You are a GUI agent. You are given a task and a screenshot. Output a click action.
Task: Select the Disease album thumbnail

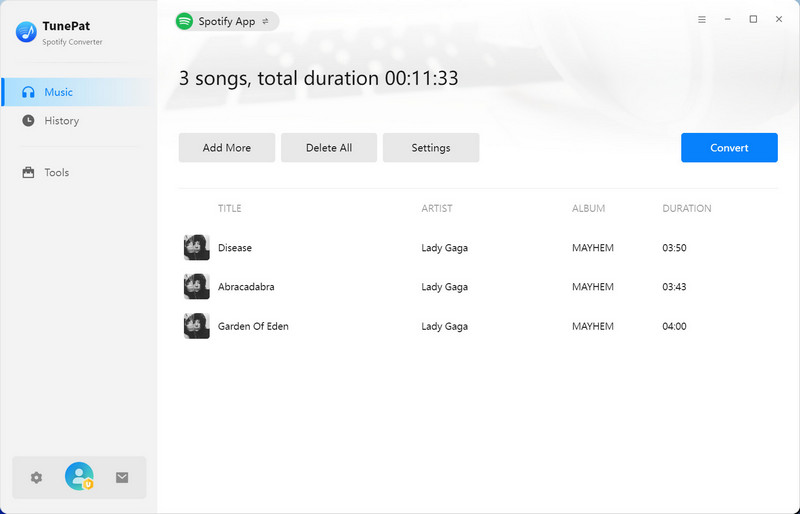(x=197, y=248)
